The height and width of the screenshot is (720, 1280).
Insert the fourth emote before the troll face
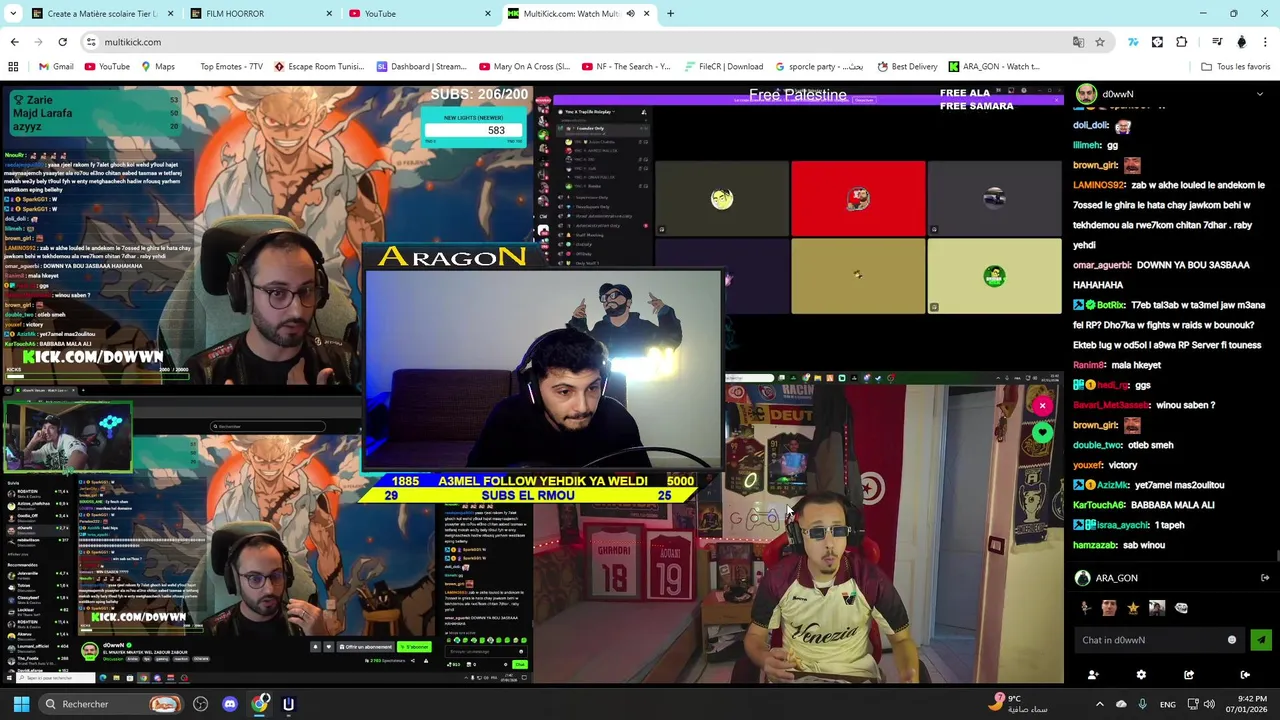[1157, 607]
